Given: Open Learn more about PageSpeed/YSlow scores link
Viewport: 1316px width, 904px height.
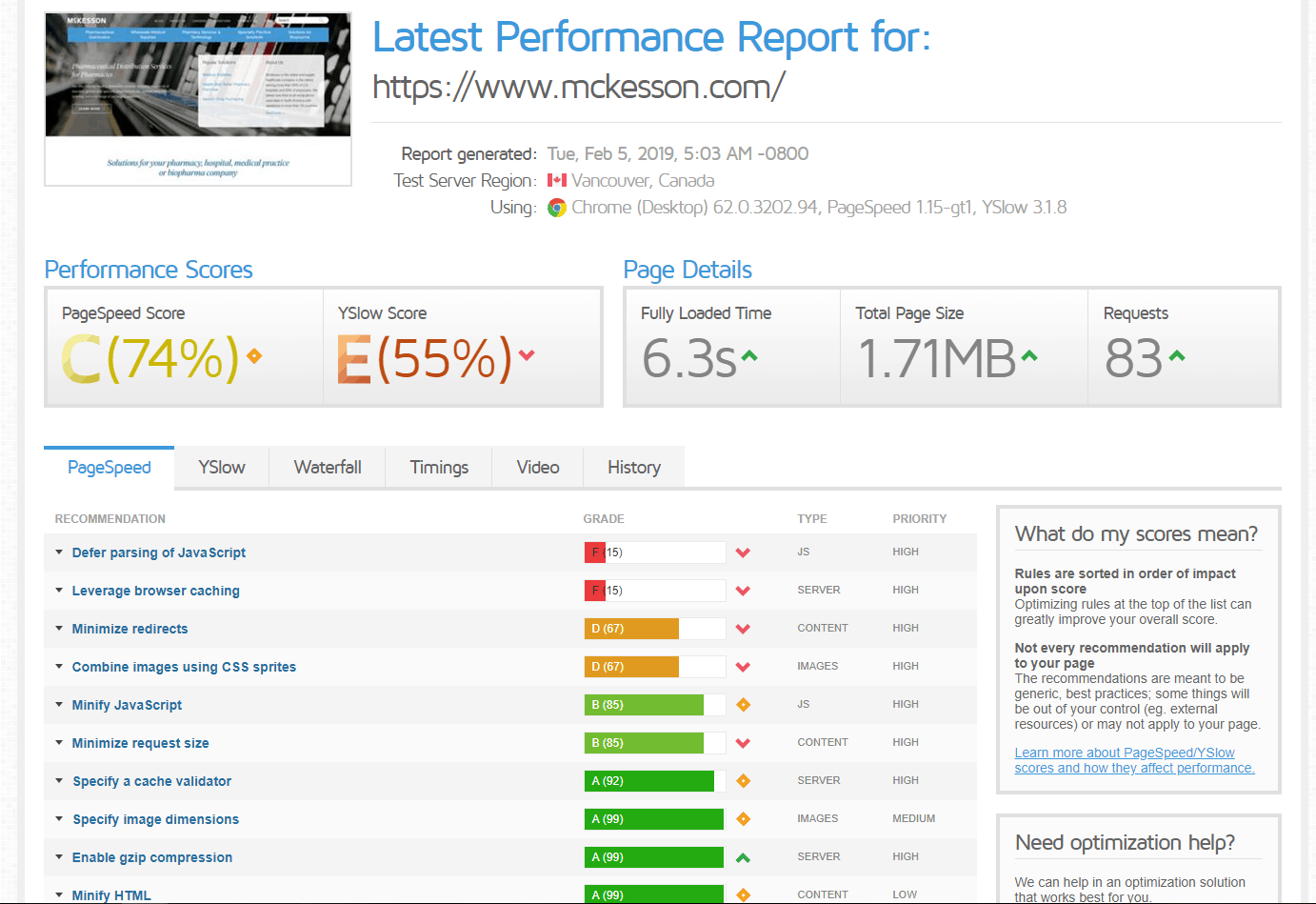Looking at the screenshot, I should tap(1134, 760).
